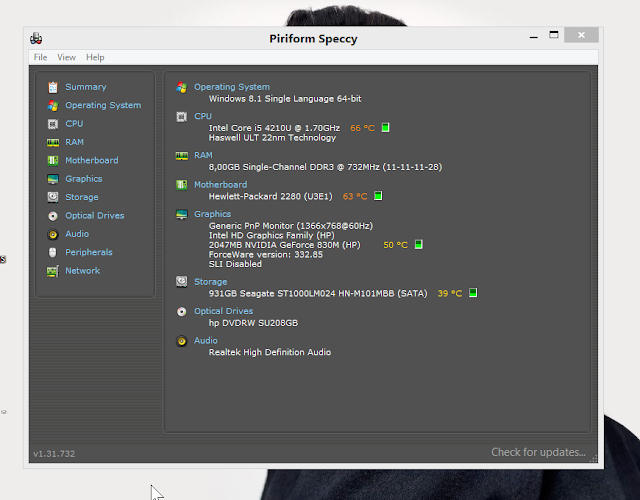Select CPU label in the sidebar
This screenshot has width=640, height=500.
click(74, 124)
